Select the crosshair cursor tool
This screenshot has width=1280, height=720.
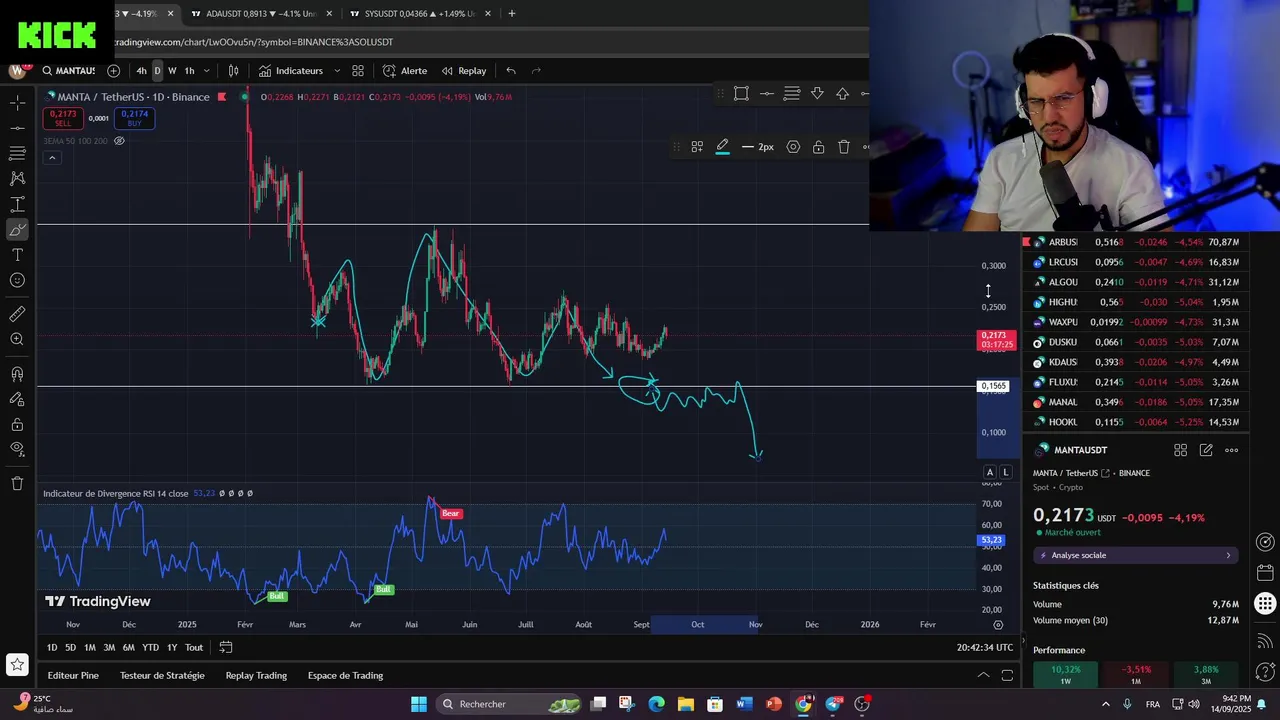point(17,103)
